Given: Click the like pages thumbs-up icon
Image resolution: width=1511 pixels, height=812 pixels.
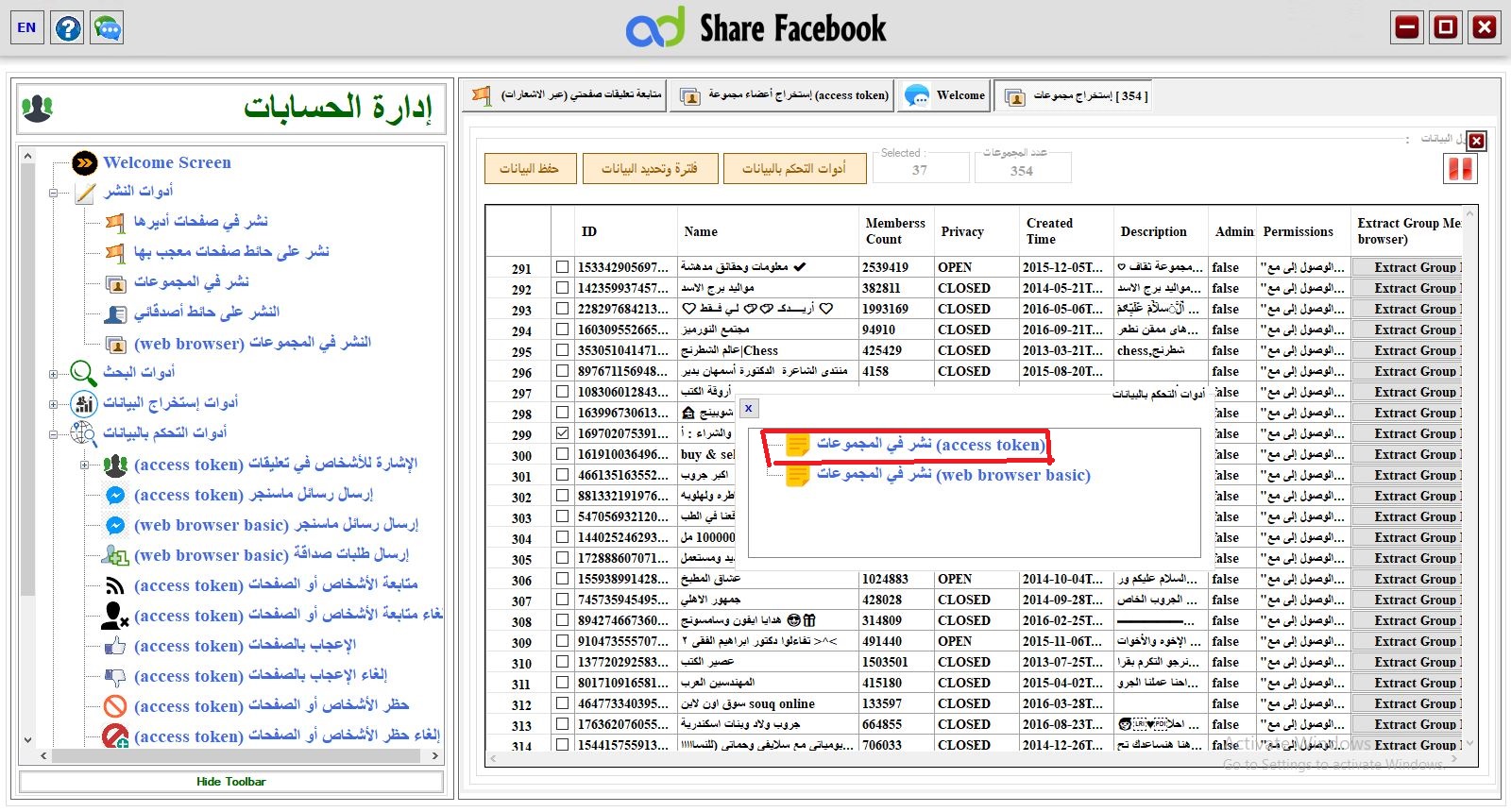Looking at the screenshot, I should [x=115, y=646].
